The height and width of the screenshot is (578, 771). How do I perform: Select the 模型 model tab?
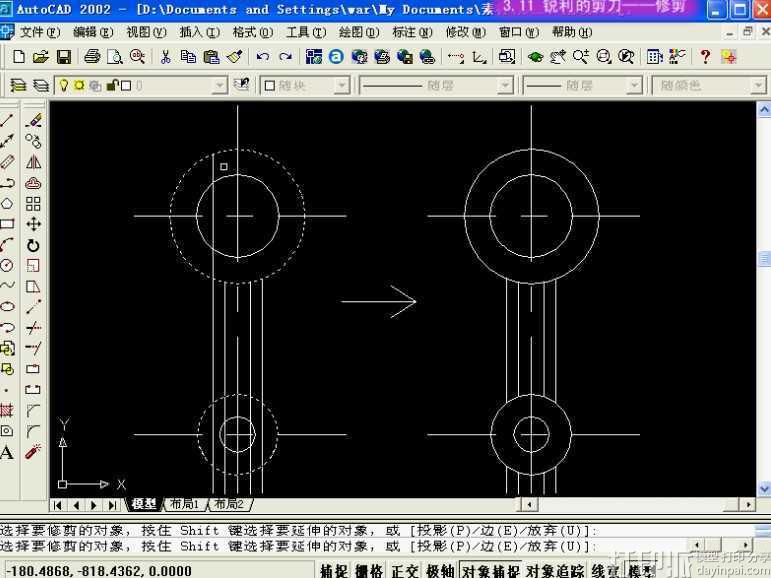[x=144, y=504]
